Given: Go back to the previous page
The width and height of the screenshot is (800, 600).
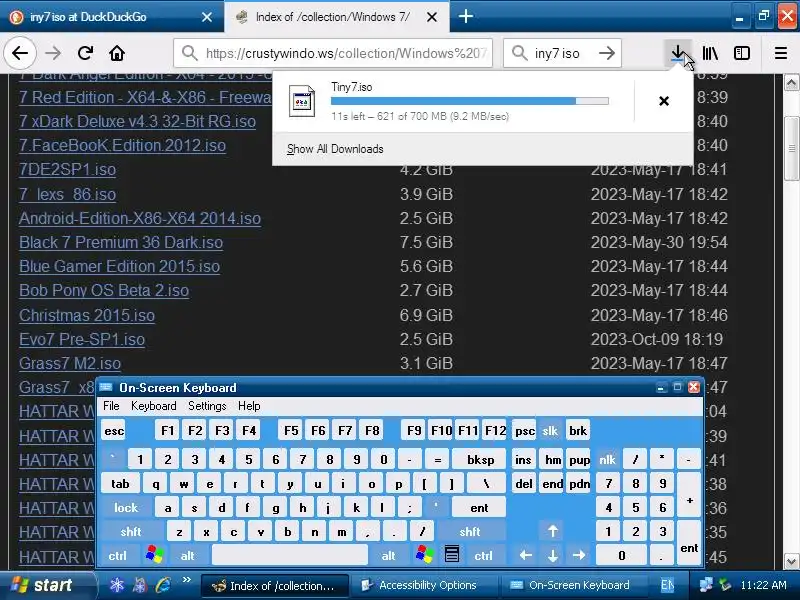Looking at the screenshot, I should click(20, 53).
